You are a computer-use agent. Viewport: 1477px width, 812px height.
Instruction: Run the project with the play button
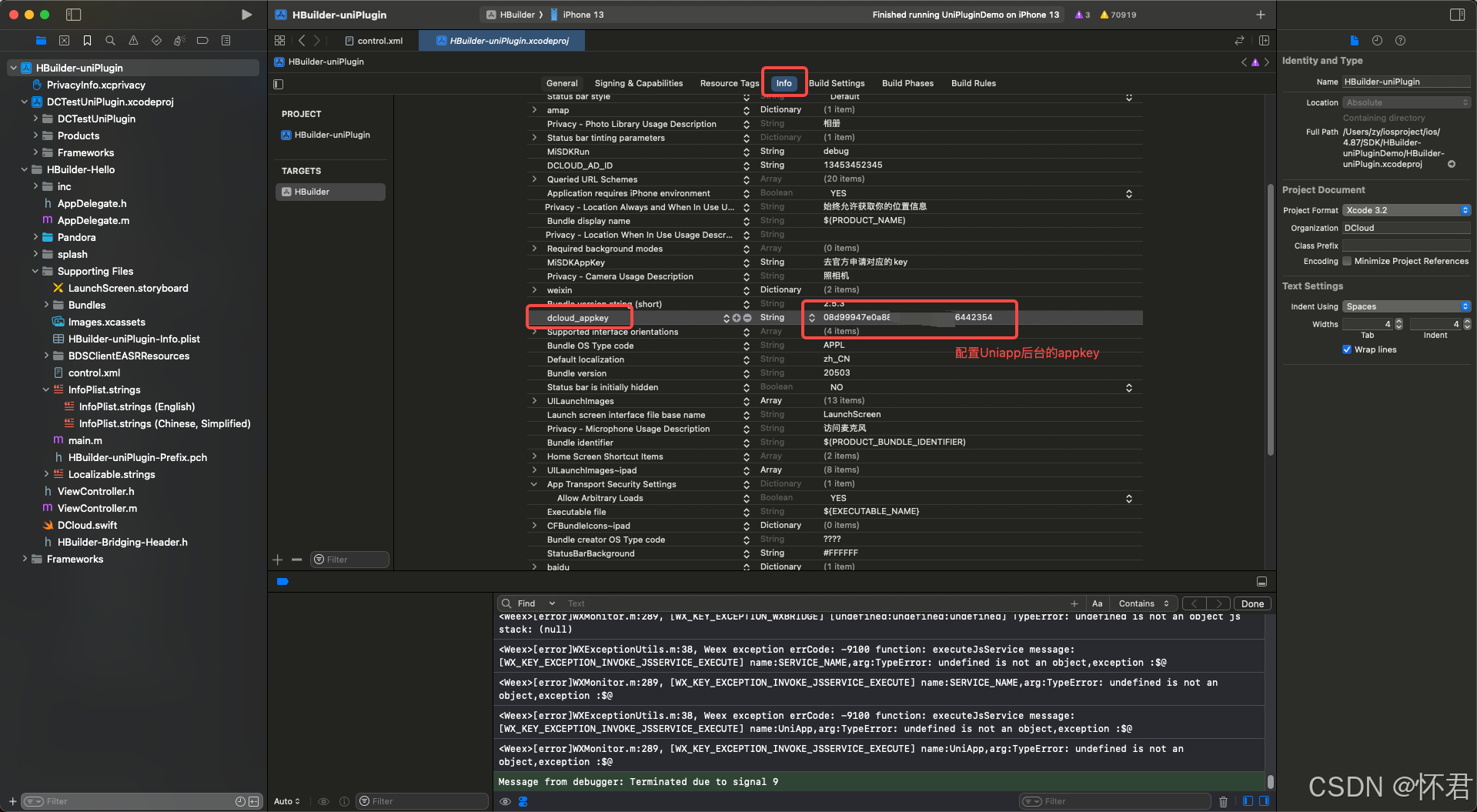pyautogui.click(x=246, y=15)
